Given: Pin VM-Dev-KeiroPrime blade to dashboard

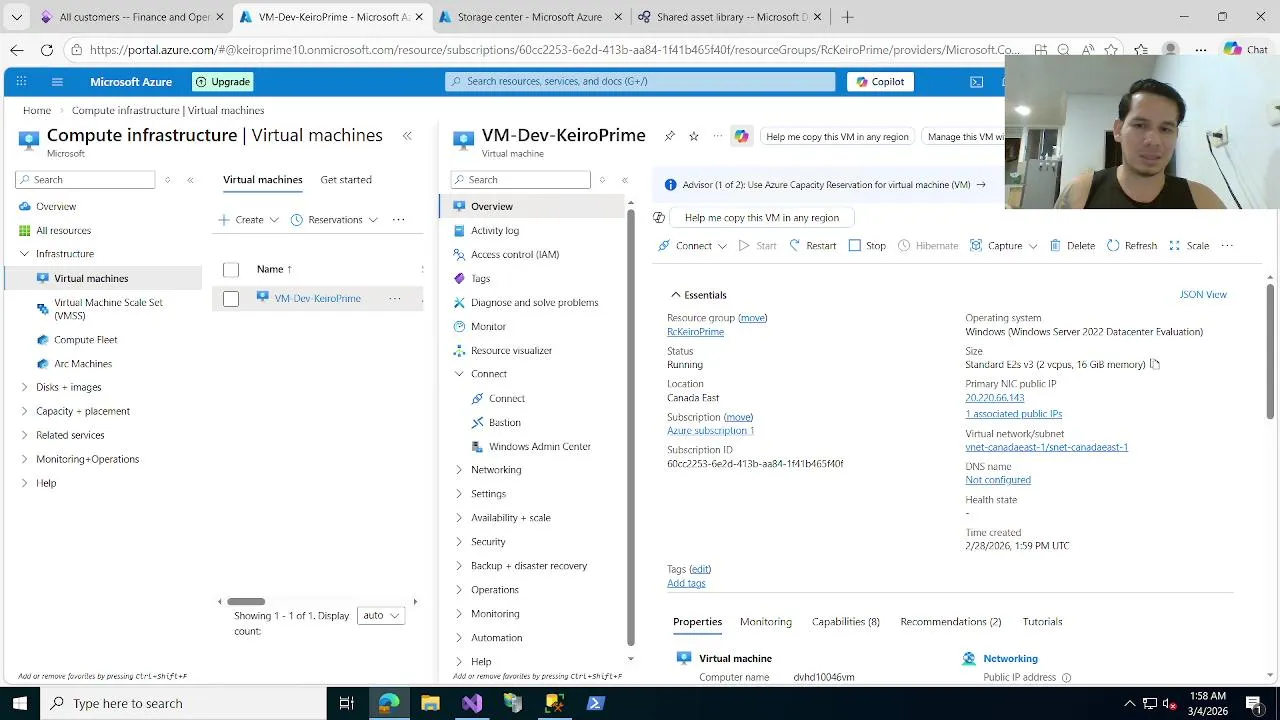Looking at the screenshot, I should coord(669,136).
